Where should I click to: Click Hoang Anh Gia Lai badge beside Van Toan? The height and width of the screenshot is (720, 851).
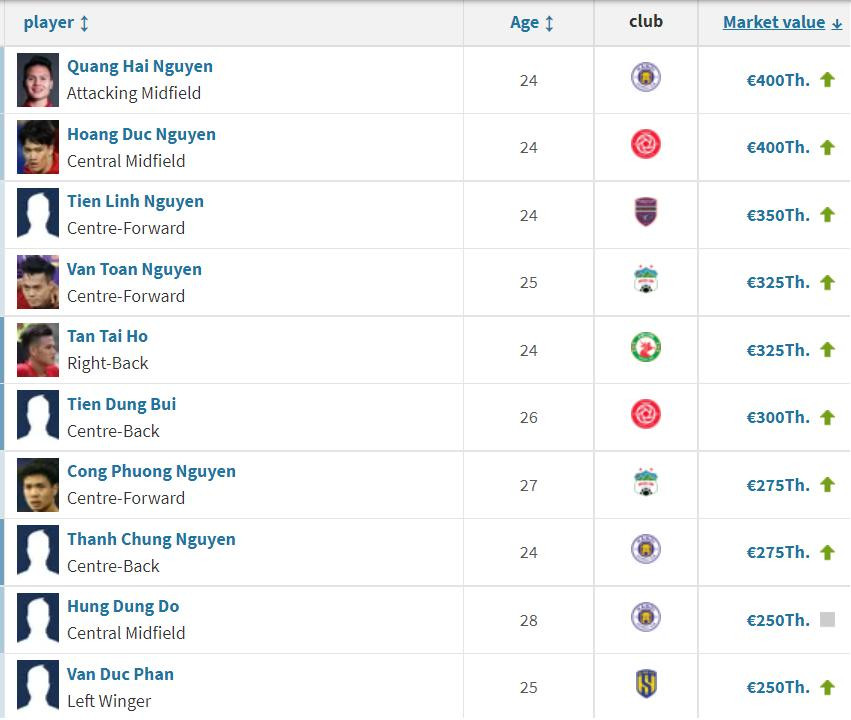[x=645, y=281]
